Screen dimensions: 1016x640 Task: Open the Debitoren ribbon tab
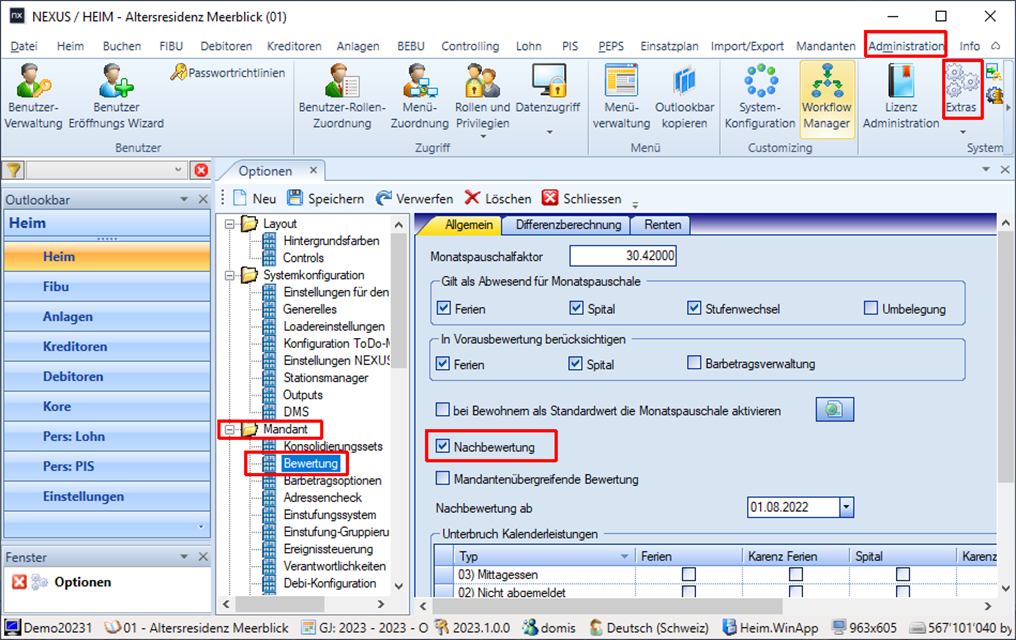[226, 46]
